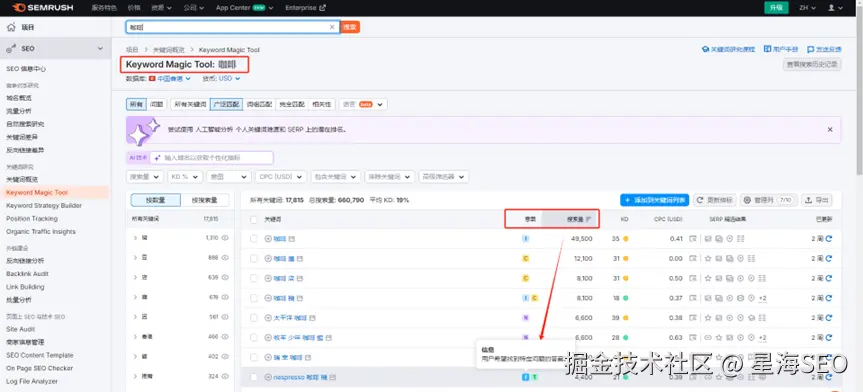This screenshot has width=863, height=392.
Task: Check the row with search volume 49,500
Action: pyautogui.click(x=254, y=239)
